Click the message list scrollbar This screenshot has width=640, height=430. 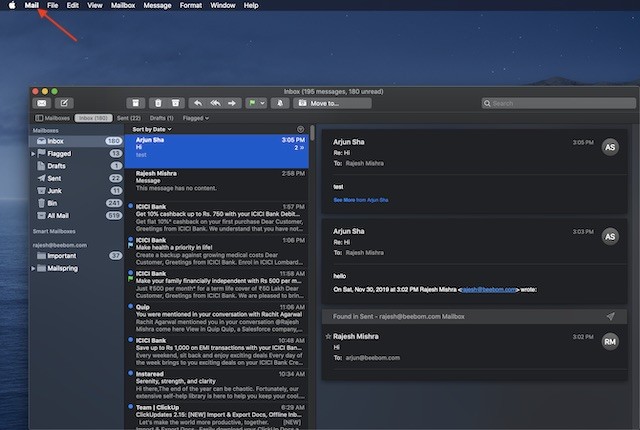(312, 133)
